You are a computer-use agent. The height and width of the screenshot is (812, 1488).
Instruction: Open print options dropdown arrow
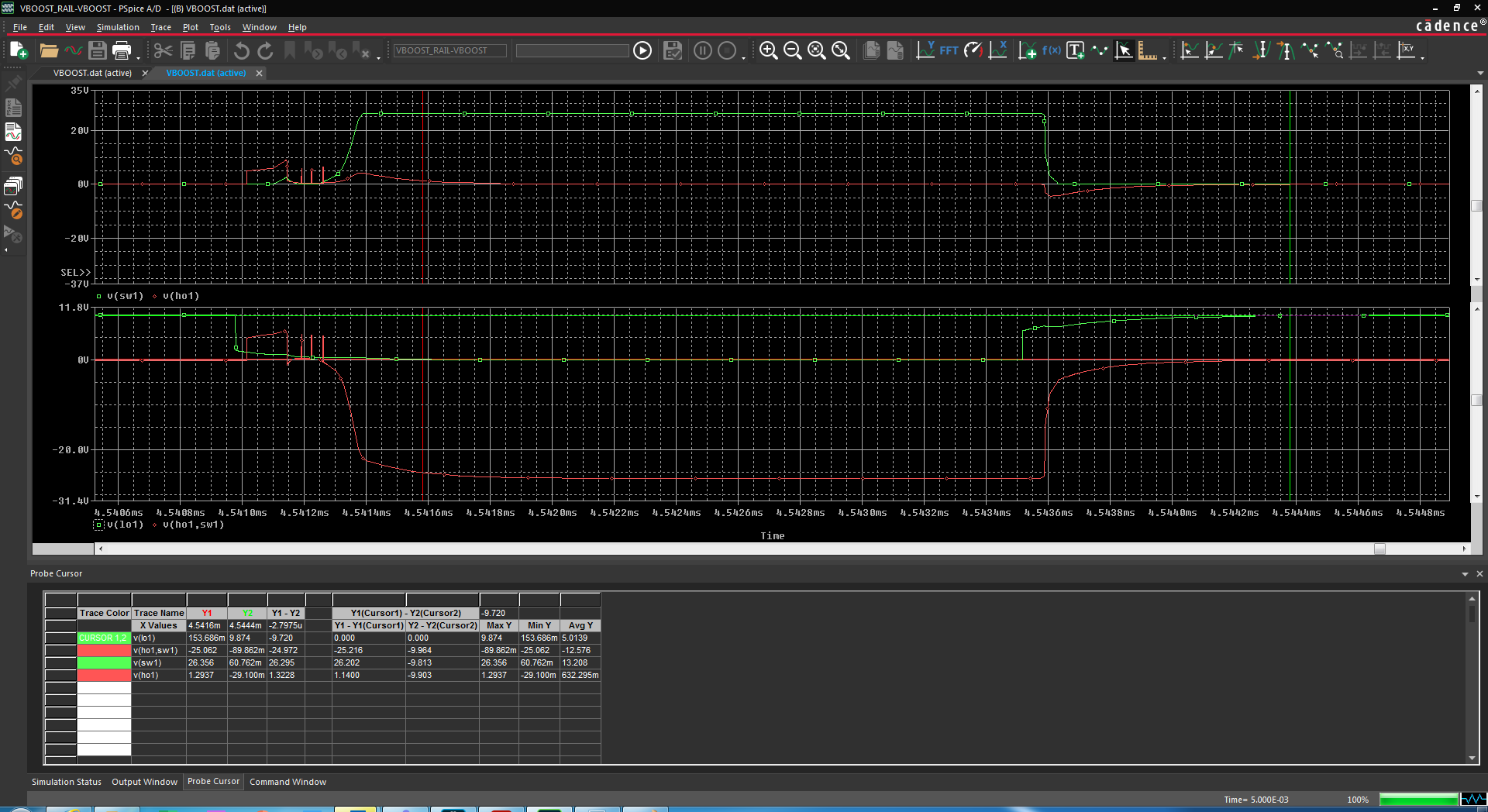[139, 57]
